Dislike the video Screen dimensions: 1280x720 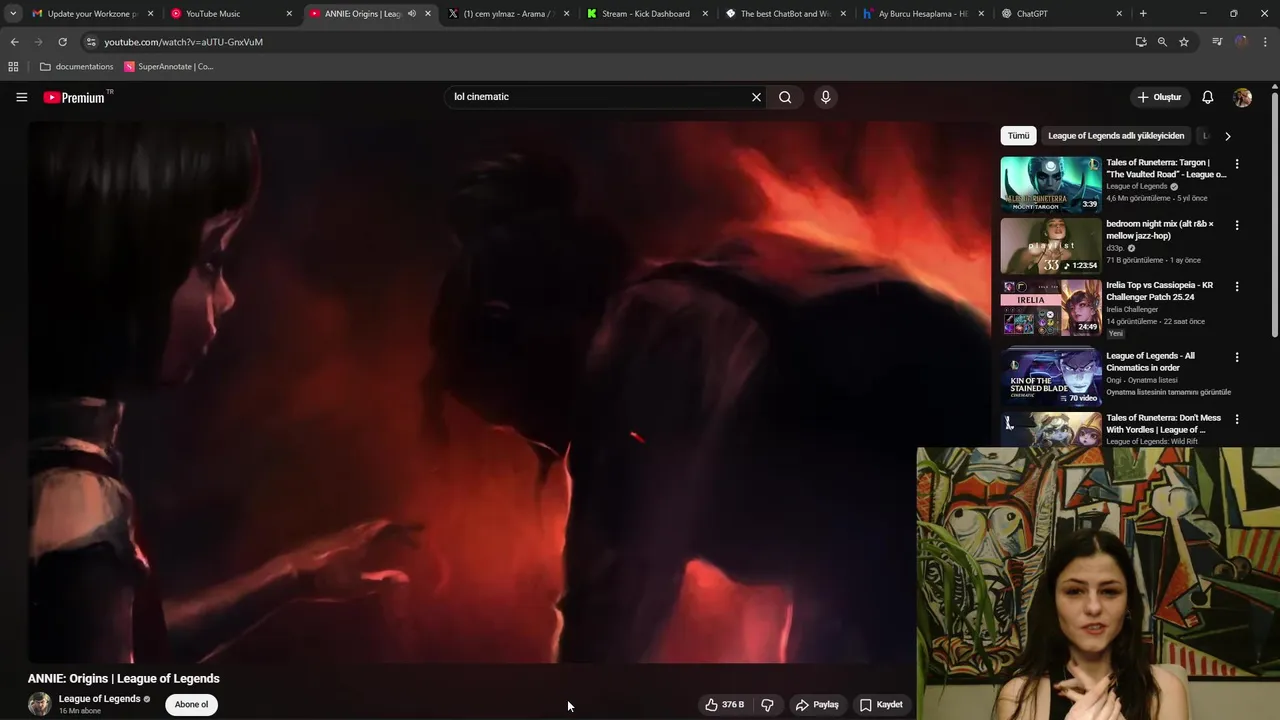[767, 705]
